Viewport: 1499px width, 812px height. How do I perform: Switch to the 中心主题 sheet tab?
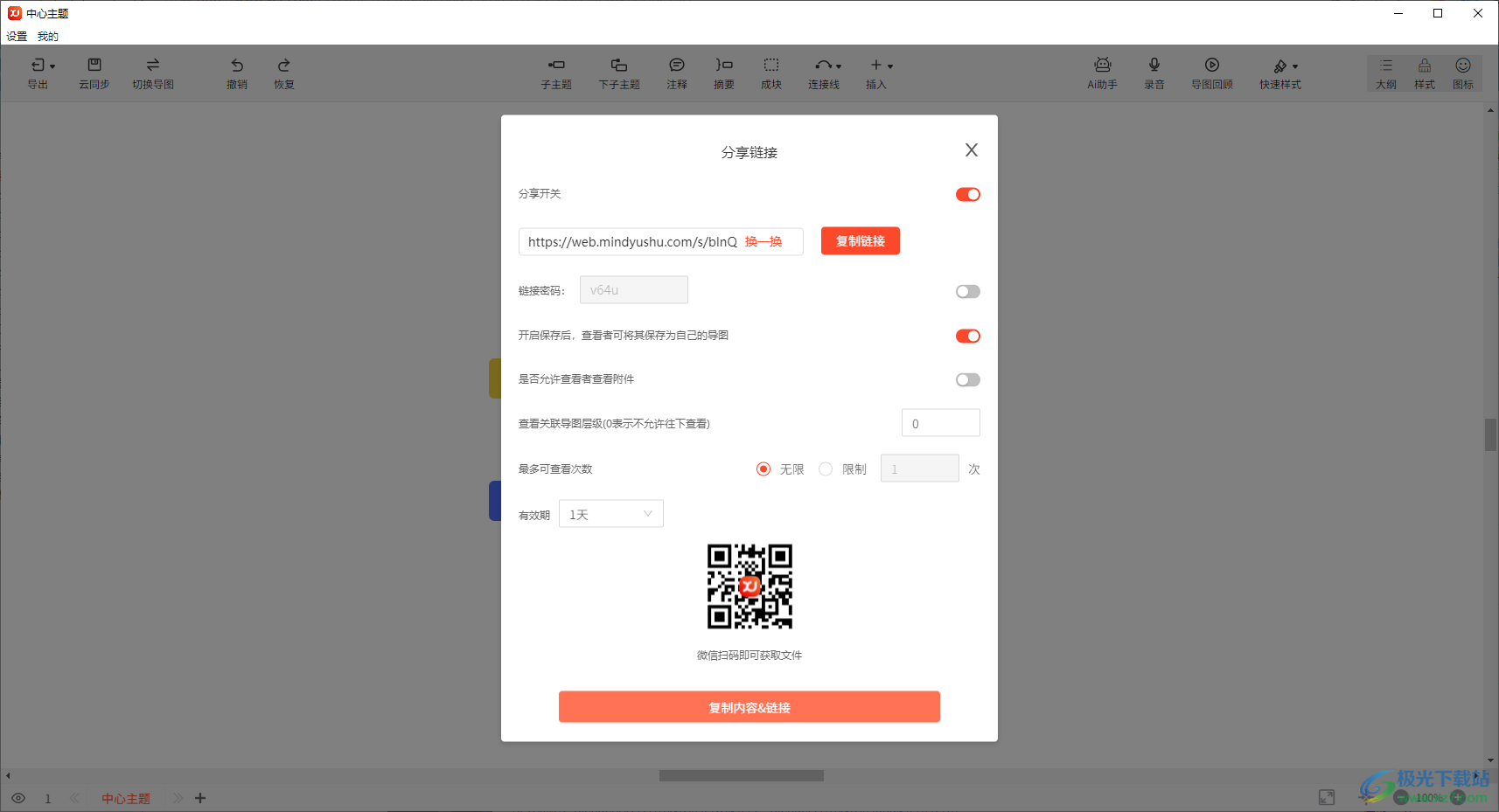coord(126,799)
